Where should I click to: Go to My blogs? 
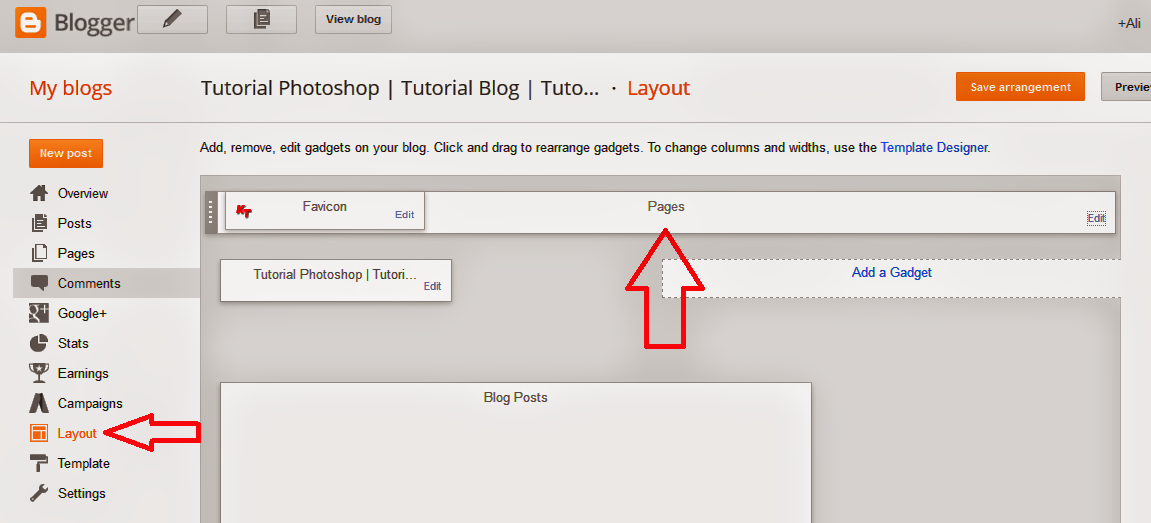tap(70, 88)
